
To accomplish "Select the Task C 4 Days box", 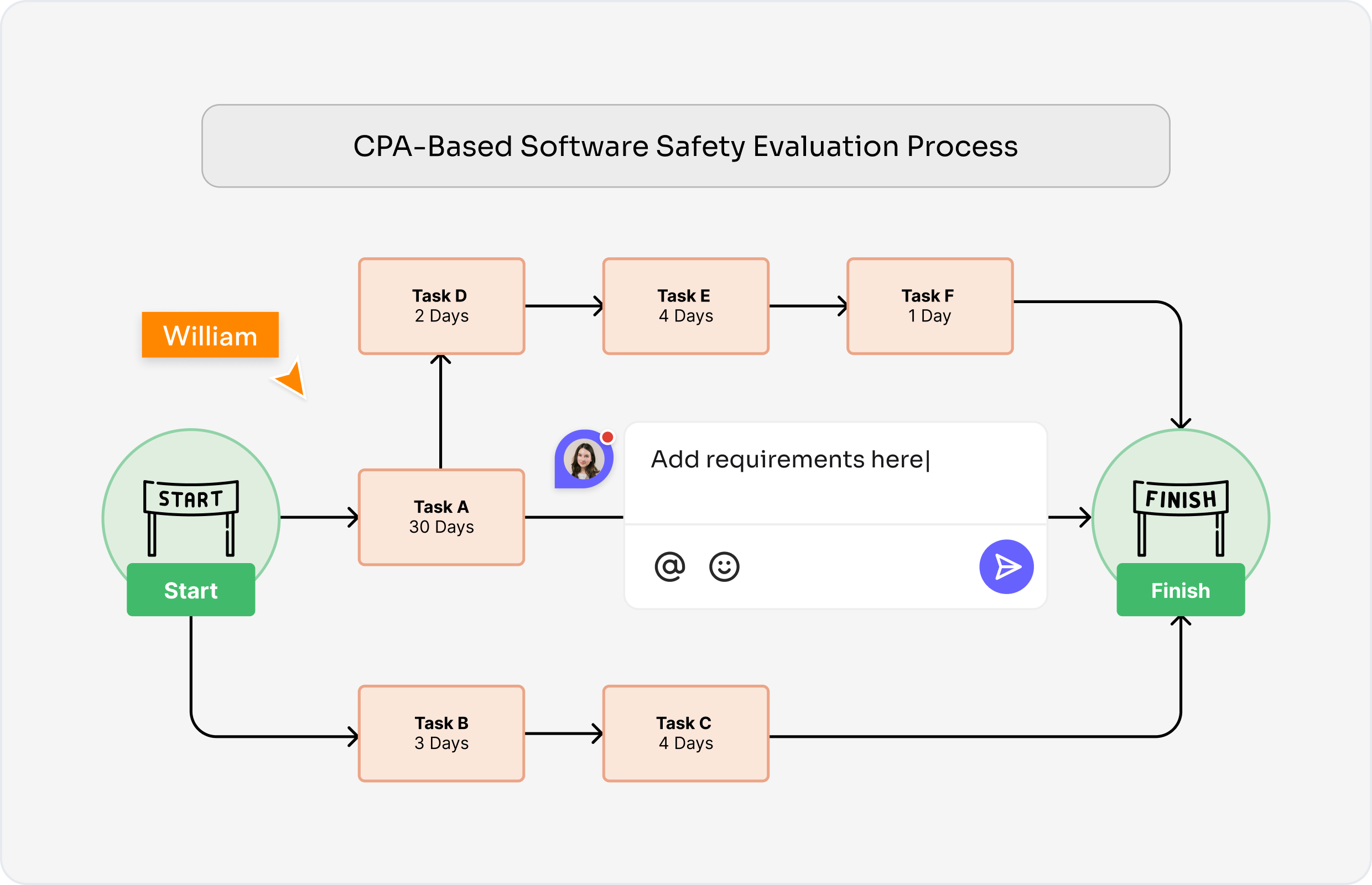I will (x=685, y=733).
